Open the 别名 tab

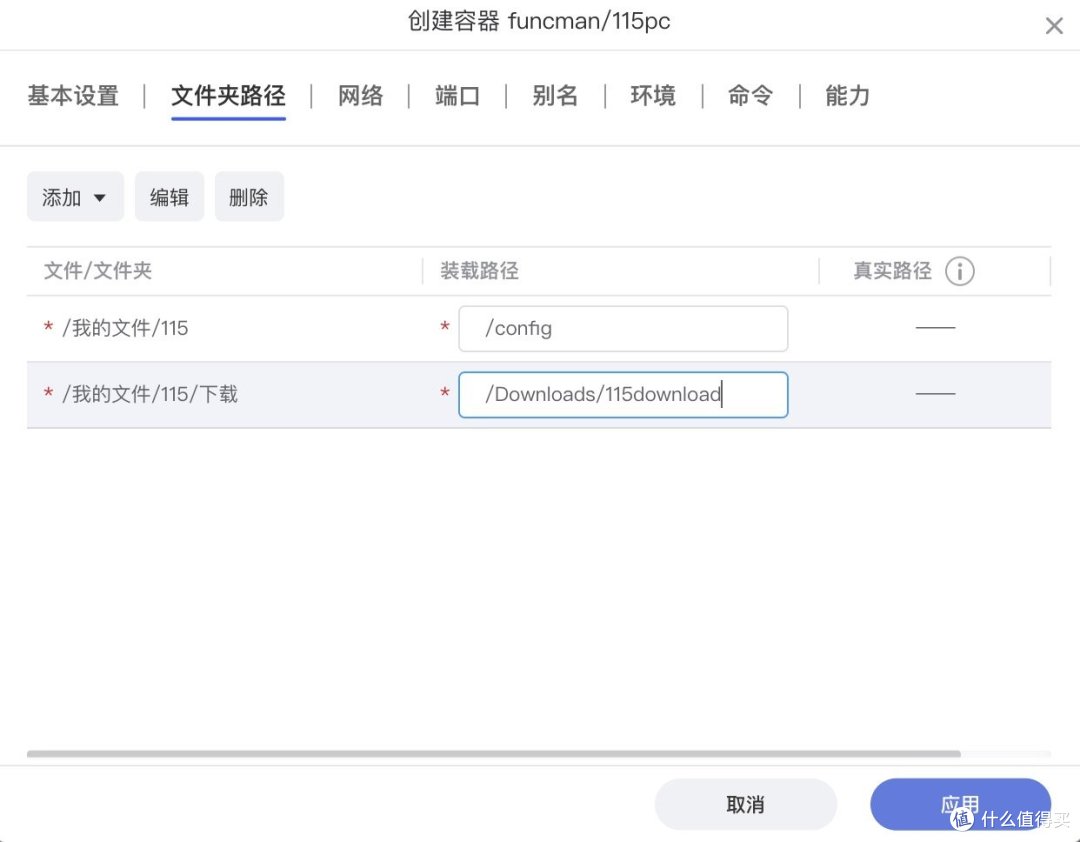555,96
